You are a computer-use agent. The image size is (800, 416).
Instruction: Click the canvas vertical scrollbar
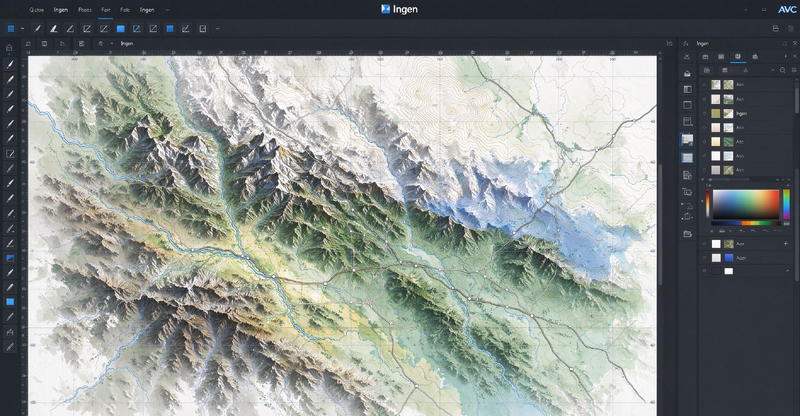(660, 225)
